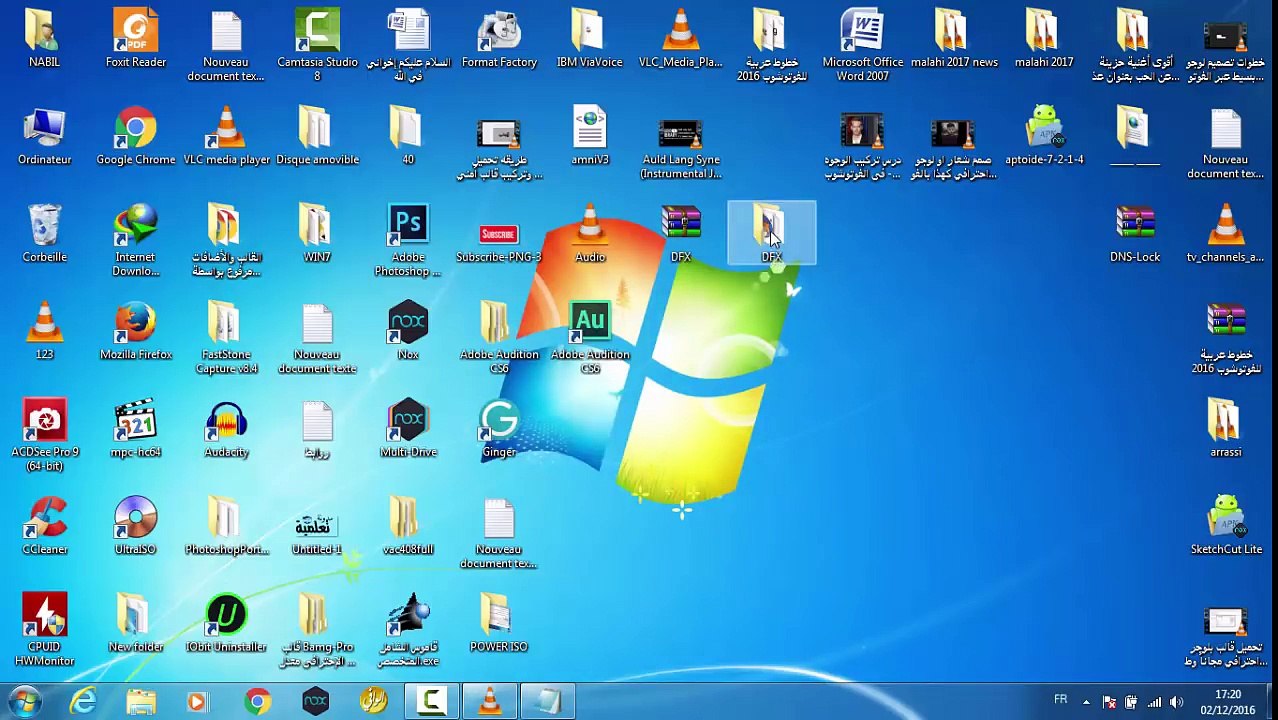Viewport: 1278px width, 720px height.
Task: Launch Adobe Audition CS6 Au application shortcut
Action: click(590, 337)
